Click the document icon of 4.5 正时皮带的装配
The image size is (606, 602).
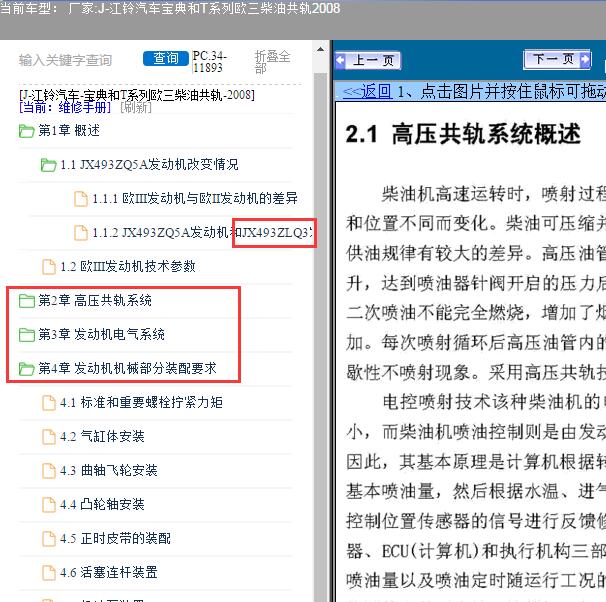(x=49, y=539)
